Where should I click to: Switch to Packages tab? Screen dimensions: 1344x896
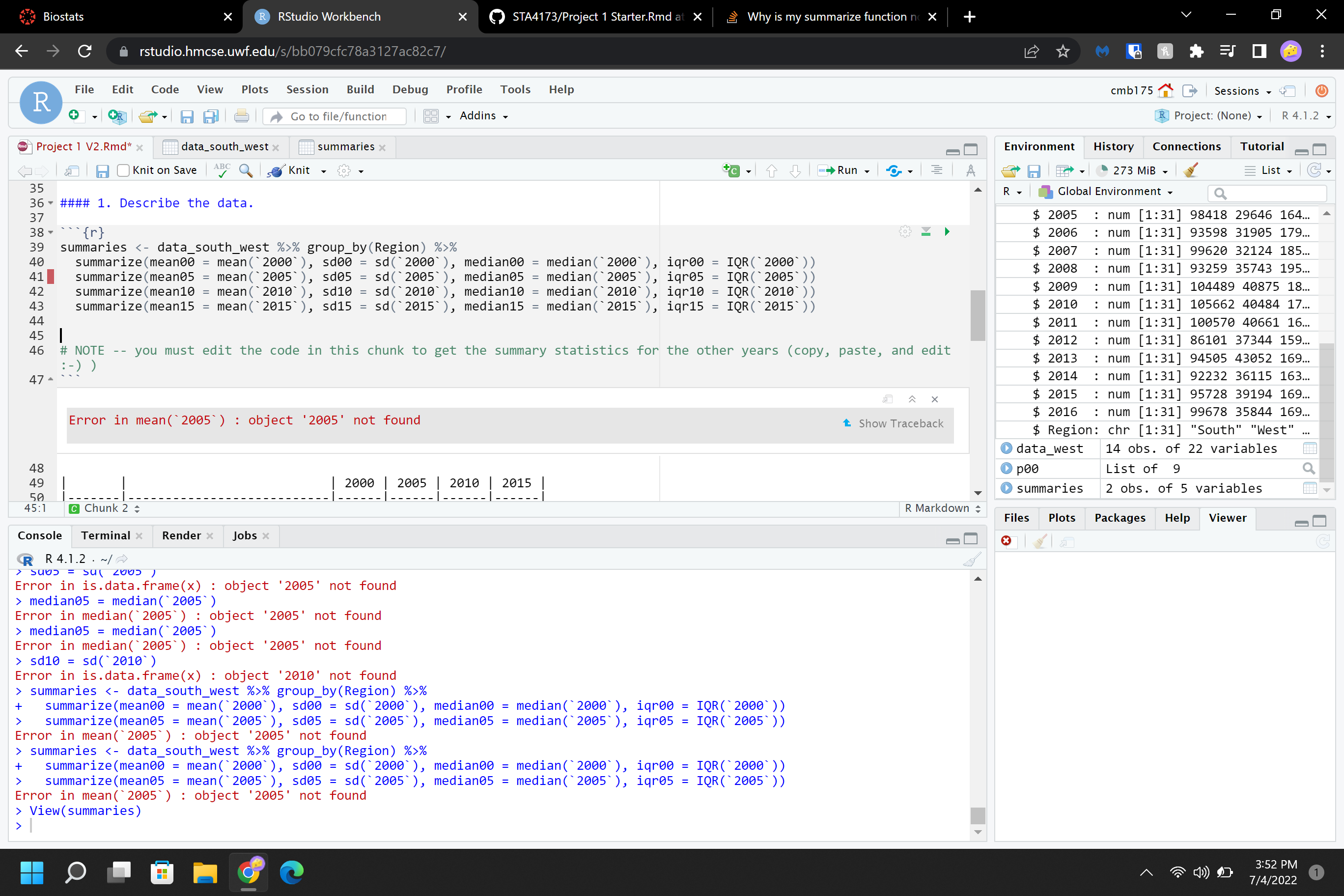tap(1120, 518)
